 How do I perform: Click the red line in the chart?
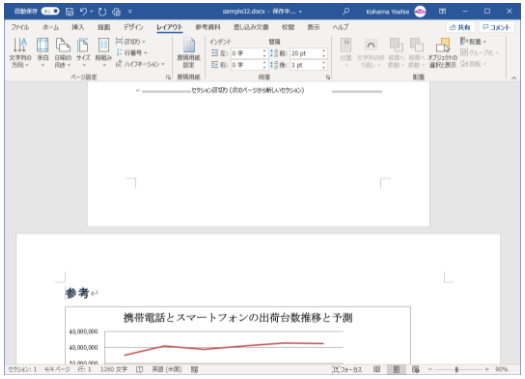224,348
